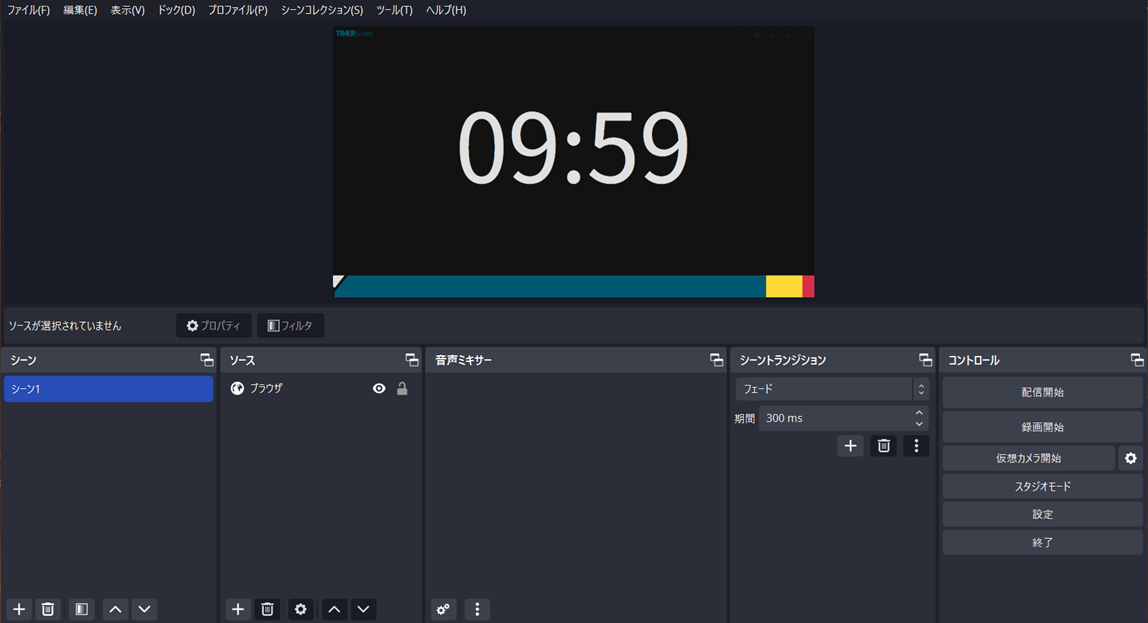Open transition properties three-dot menu

(x=916, y=446)
